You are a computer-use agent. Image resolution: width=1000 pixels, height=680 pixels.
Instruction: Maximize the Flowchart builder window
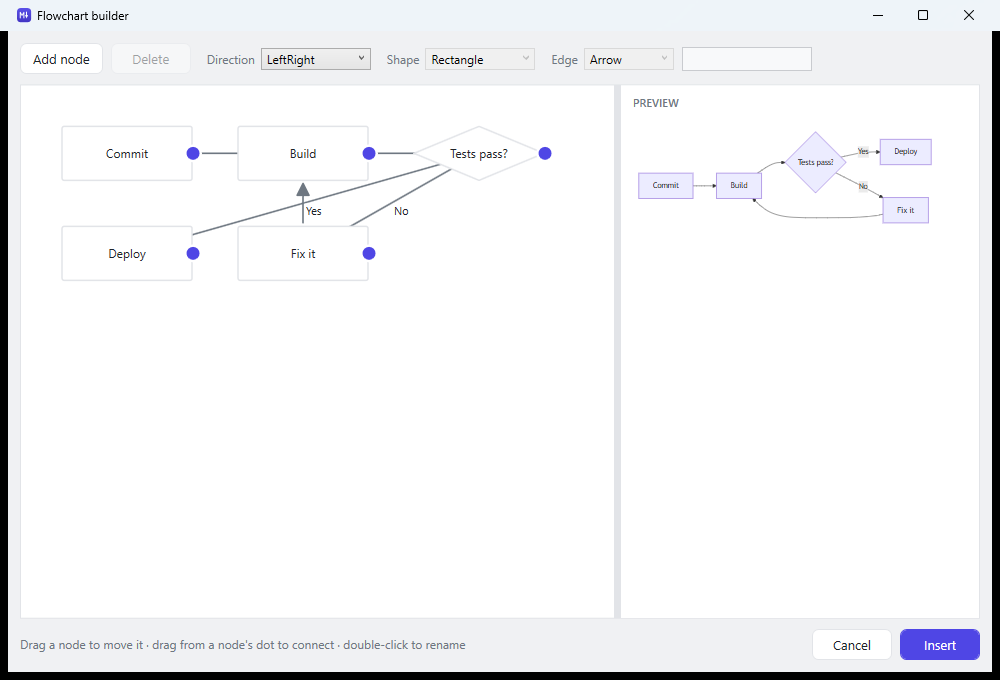coord(923,15)
